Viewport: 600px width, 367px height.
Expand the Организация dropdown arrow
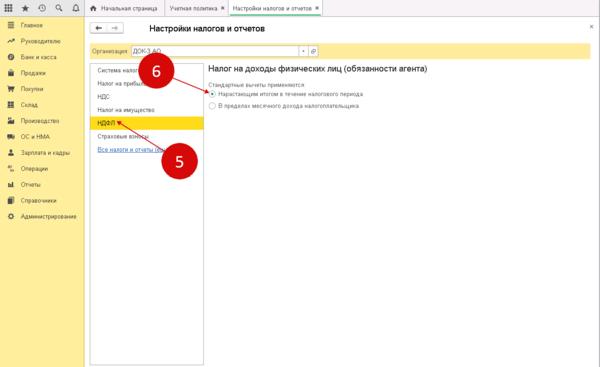(303, 51)
